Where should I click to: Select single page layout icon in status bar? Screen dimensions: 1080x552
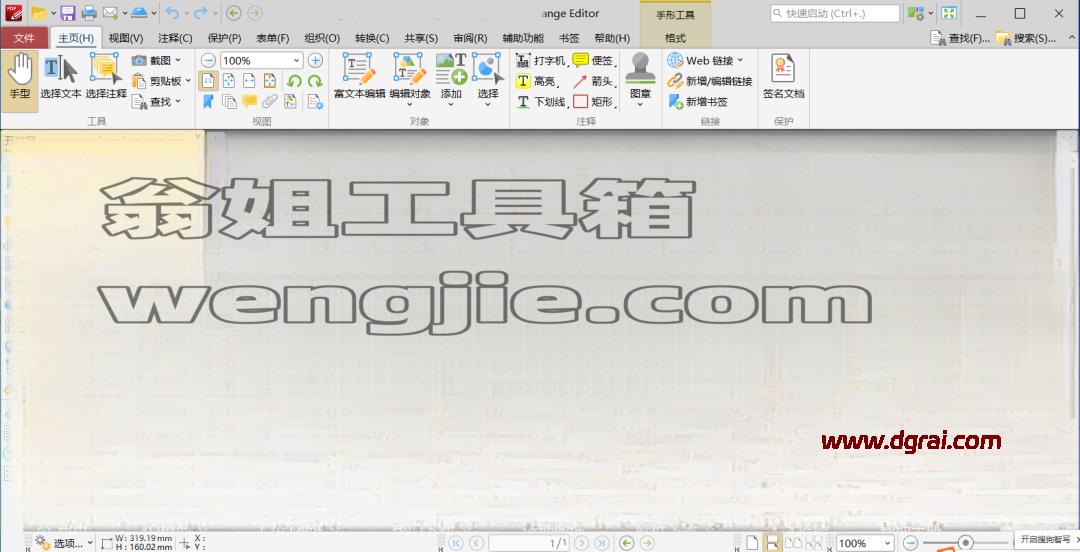[752, 543]
